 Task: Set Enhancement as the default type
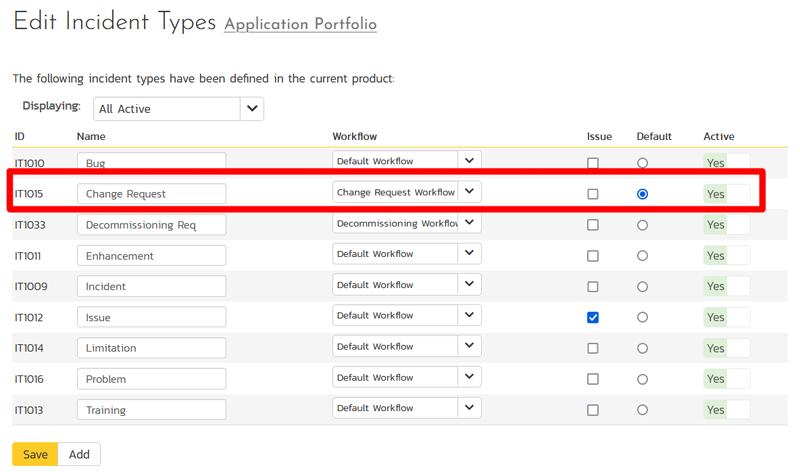click(642, 256)
